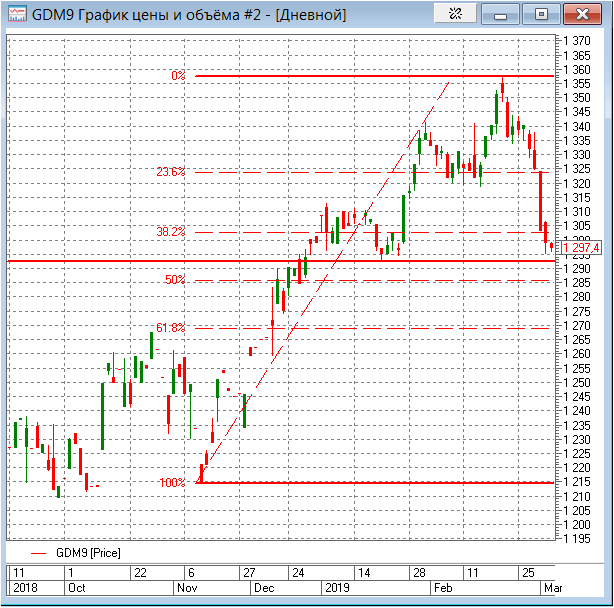Click the chart window icon in title bar
The width and height of the screenshot is (614, 608).
16,15
